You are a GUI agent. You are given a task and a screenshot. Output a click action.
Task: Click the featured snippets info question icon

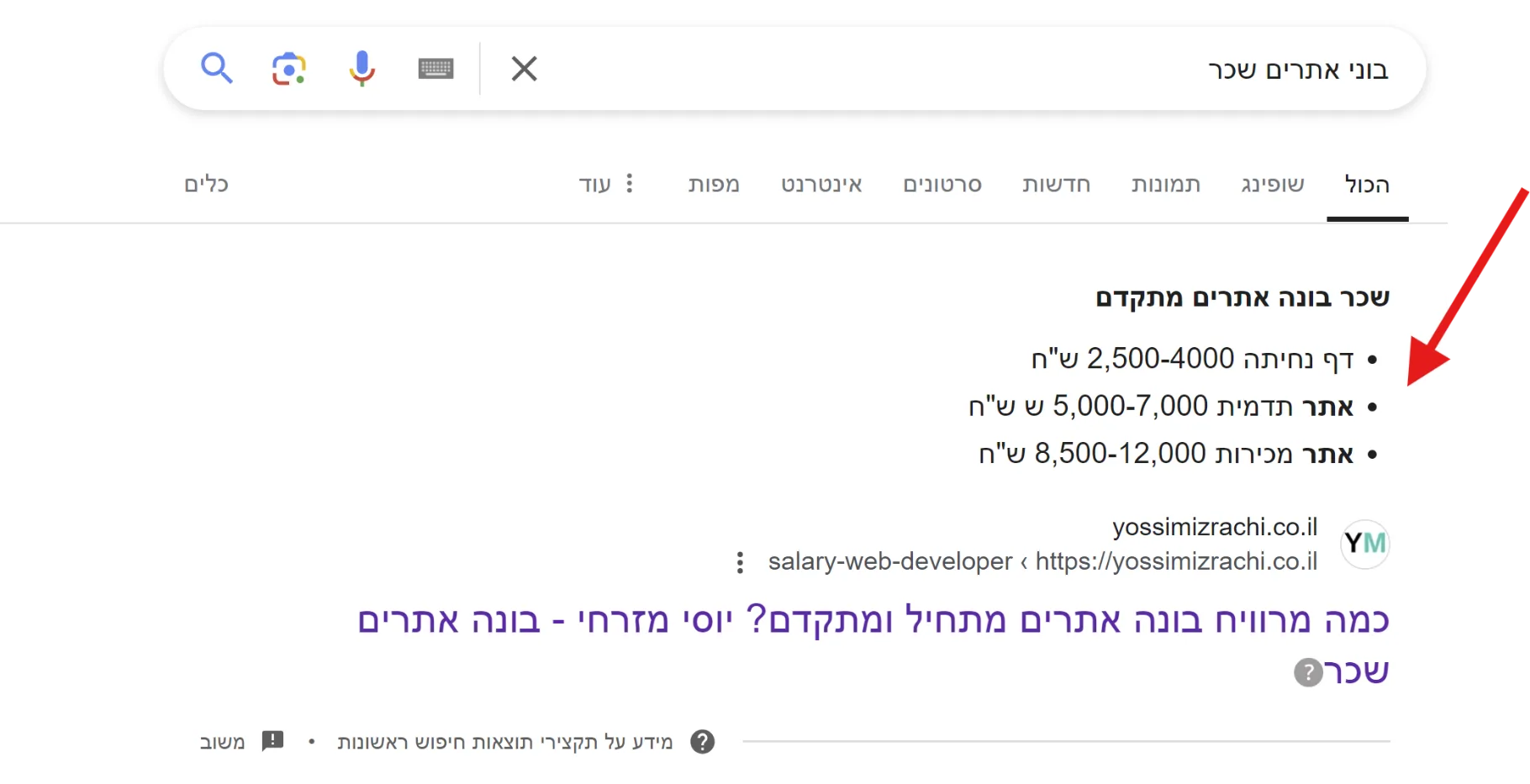coord(702,742)
